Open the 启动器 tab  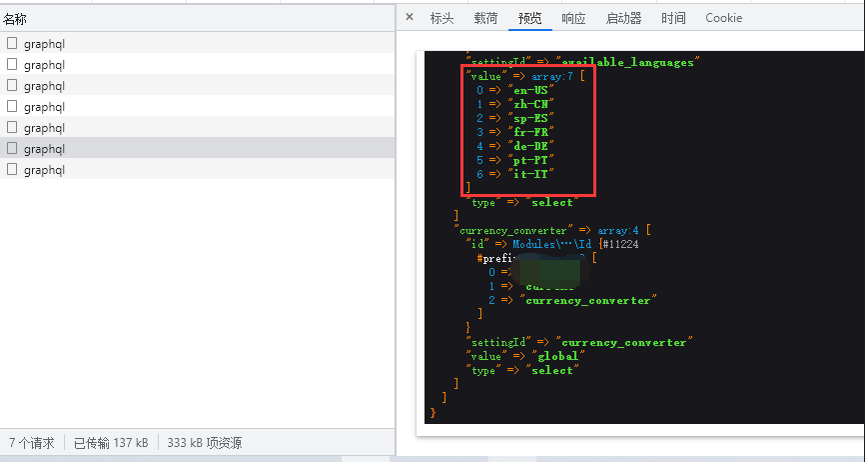[624, 18]
